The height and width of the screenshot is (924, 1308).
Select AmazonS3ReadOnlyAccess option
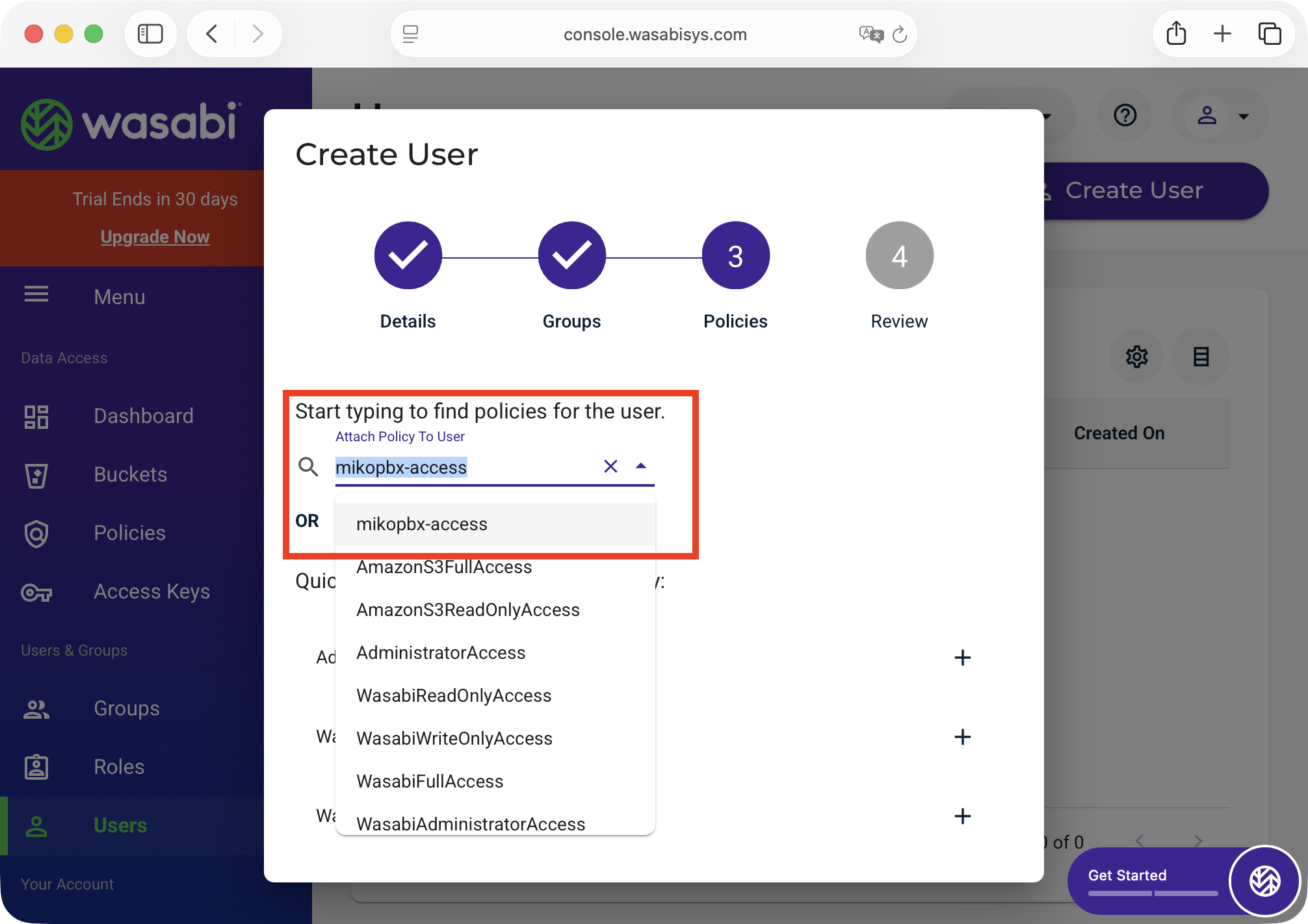pos(467,610)
